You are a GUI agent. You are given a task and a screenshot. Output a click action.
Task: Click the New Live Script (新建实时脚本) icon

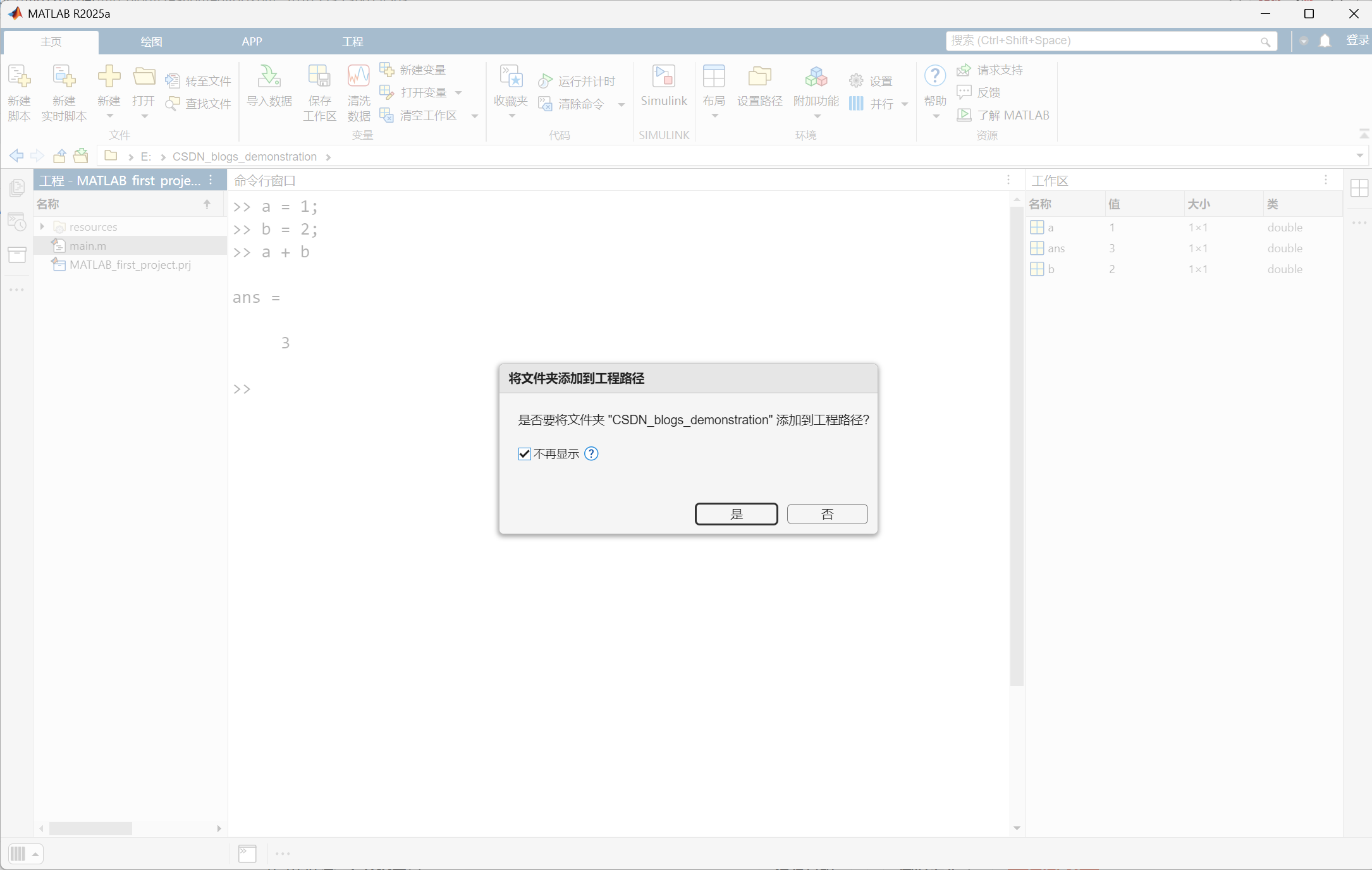pyautogui.click(x=64, y=77)
